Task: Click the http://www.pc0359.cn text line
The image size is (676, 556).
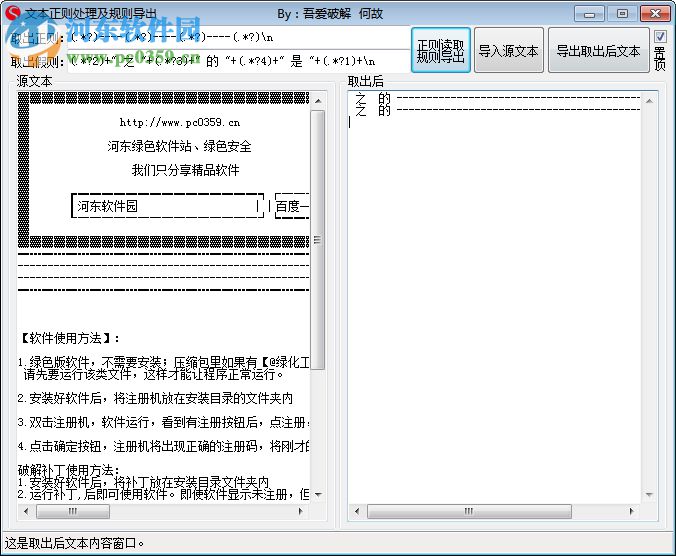Action: click(x=180, y=122)
